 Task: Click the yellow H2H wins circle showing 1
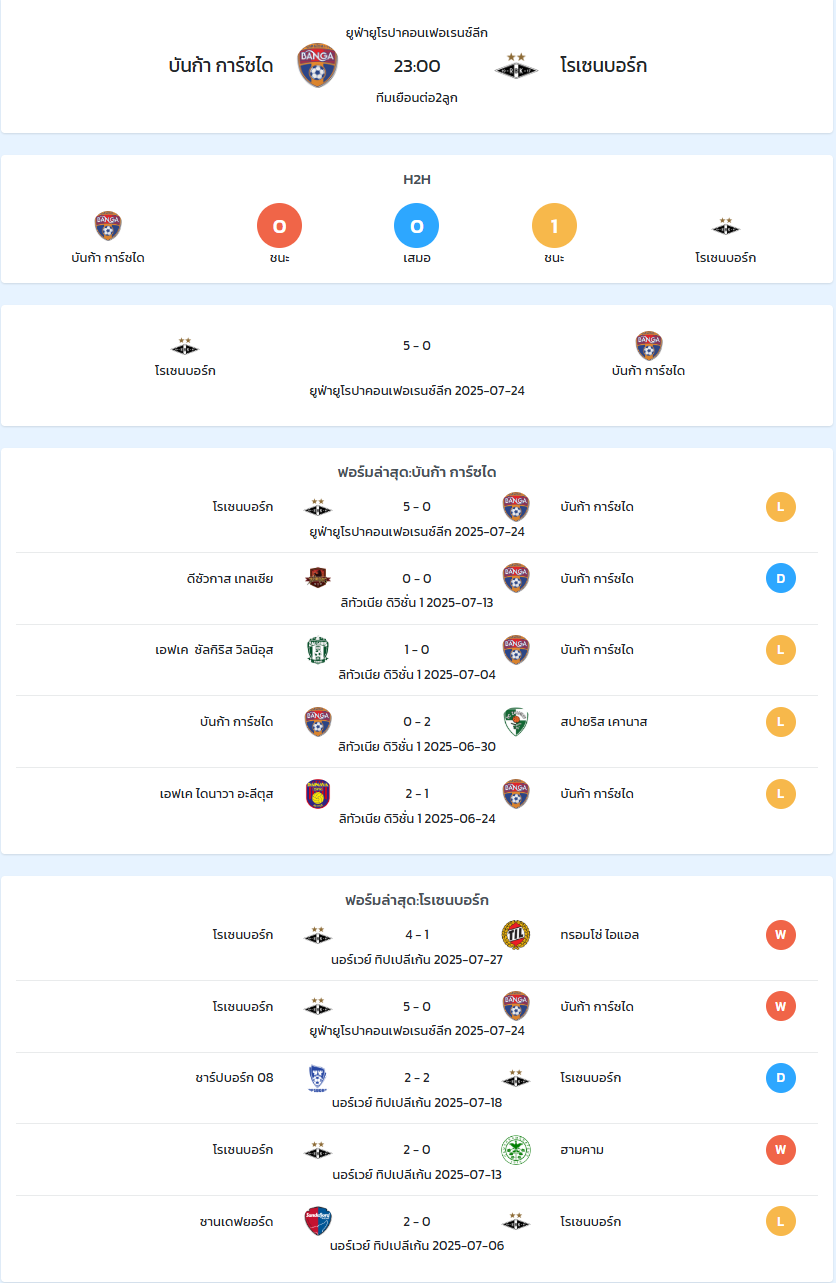(555, 226)
